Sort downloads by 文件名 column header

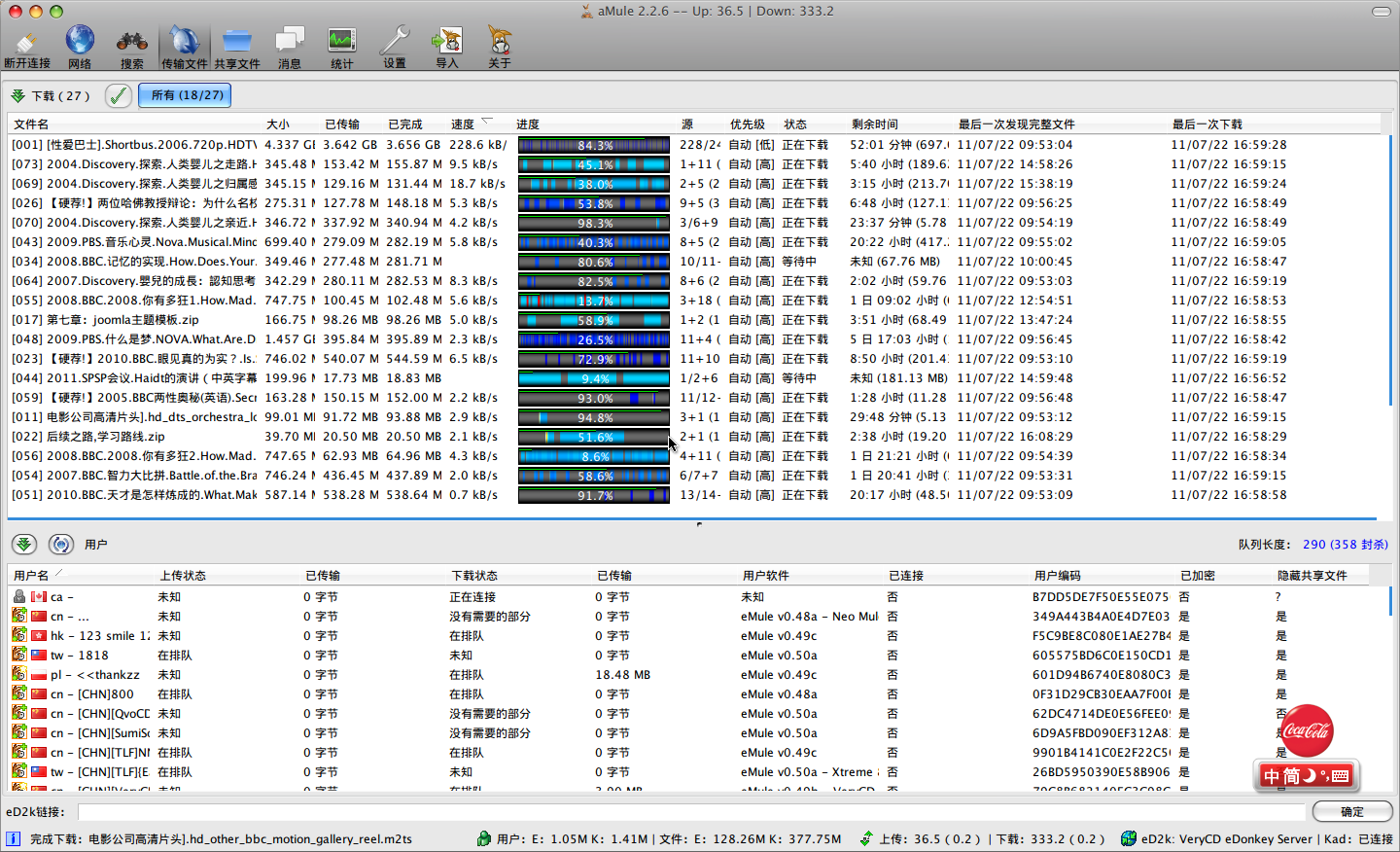tap(136, 124)
